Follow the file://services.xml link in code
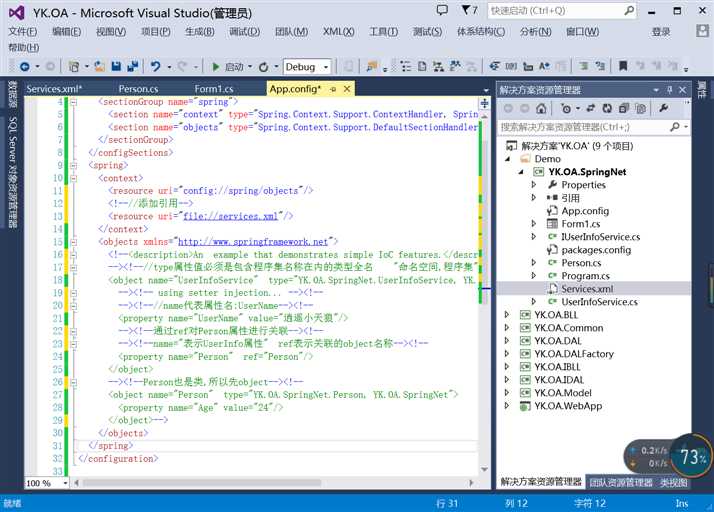 [x=230, y=216]
